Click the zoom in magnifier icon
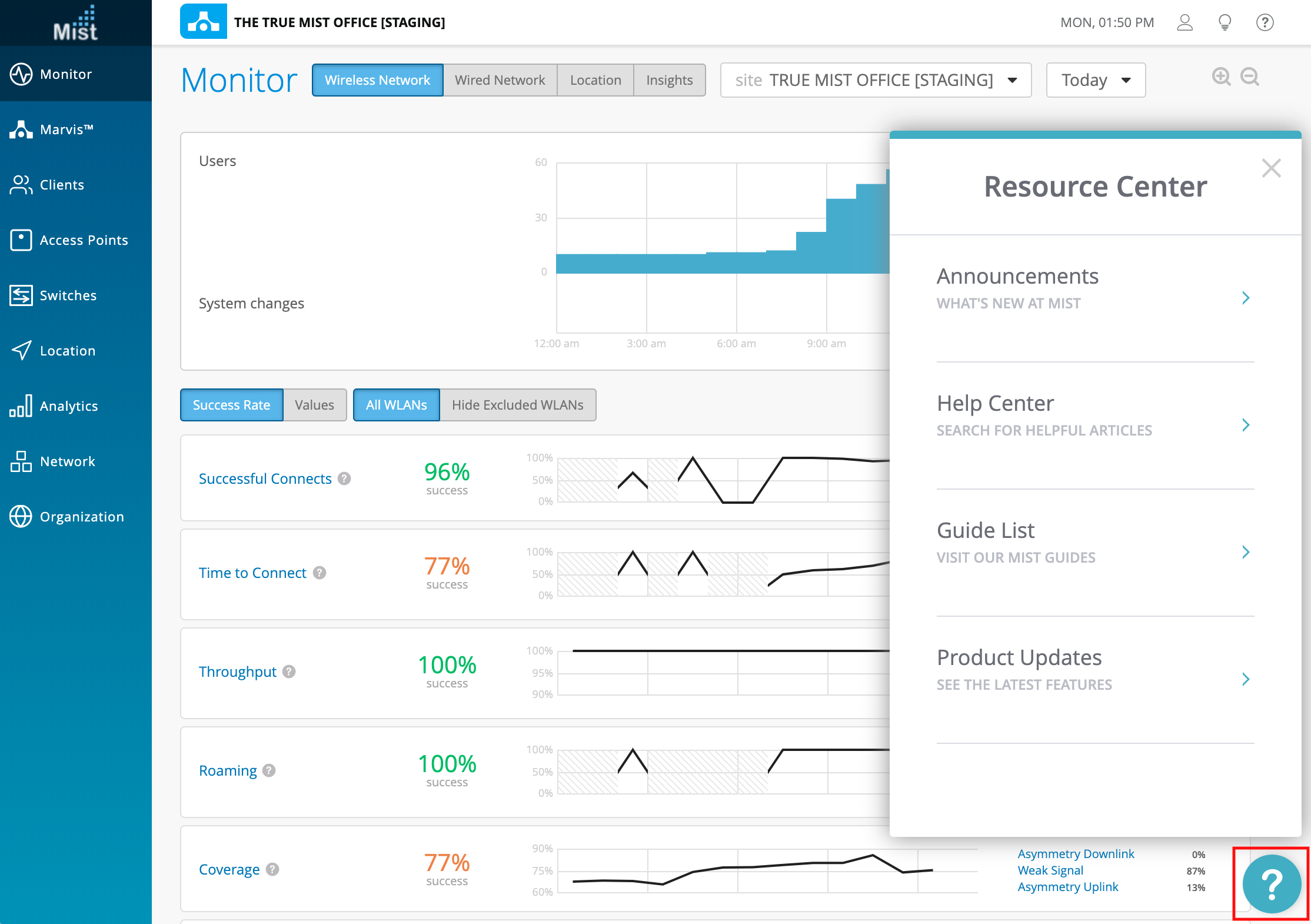 tap(1221, 77)
